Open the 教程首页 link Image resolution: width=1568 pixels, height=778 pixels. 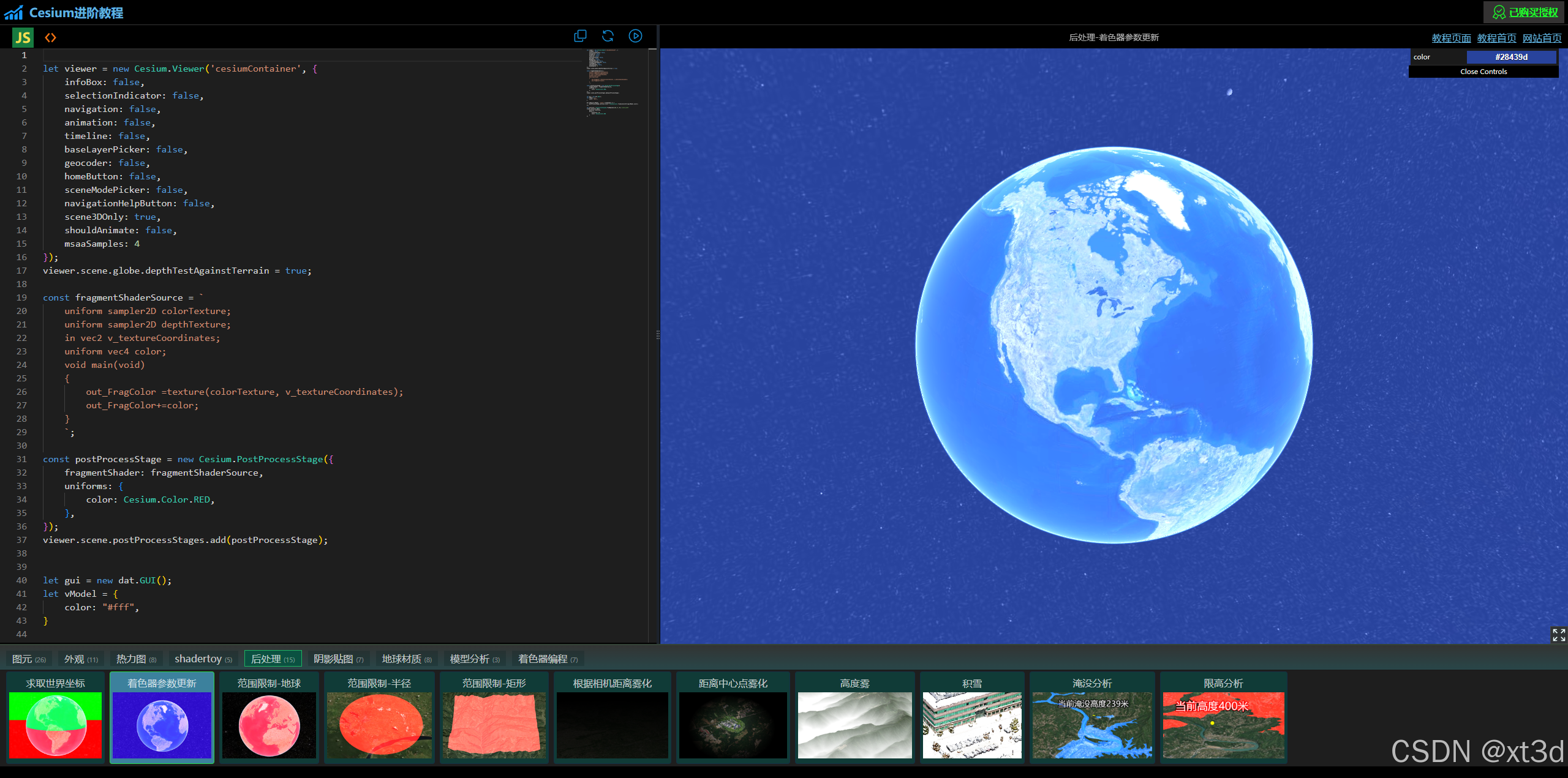point(1496,38)
